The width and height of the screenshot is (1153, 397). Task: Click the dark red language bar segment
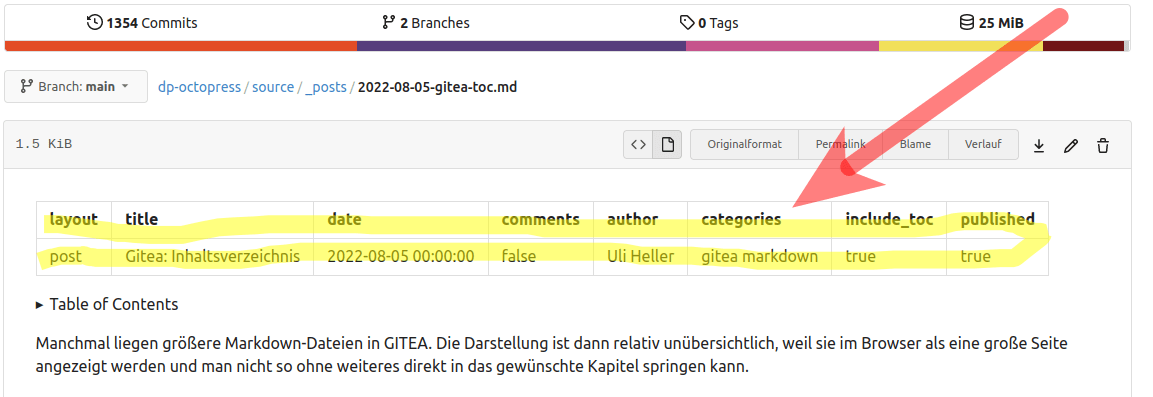click(1083, 46)
